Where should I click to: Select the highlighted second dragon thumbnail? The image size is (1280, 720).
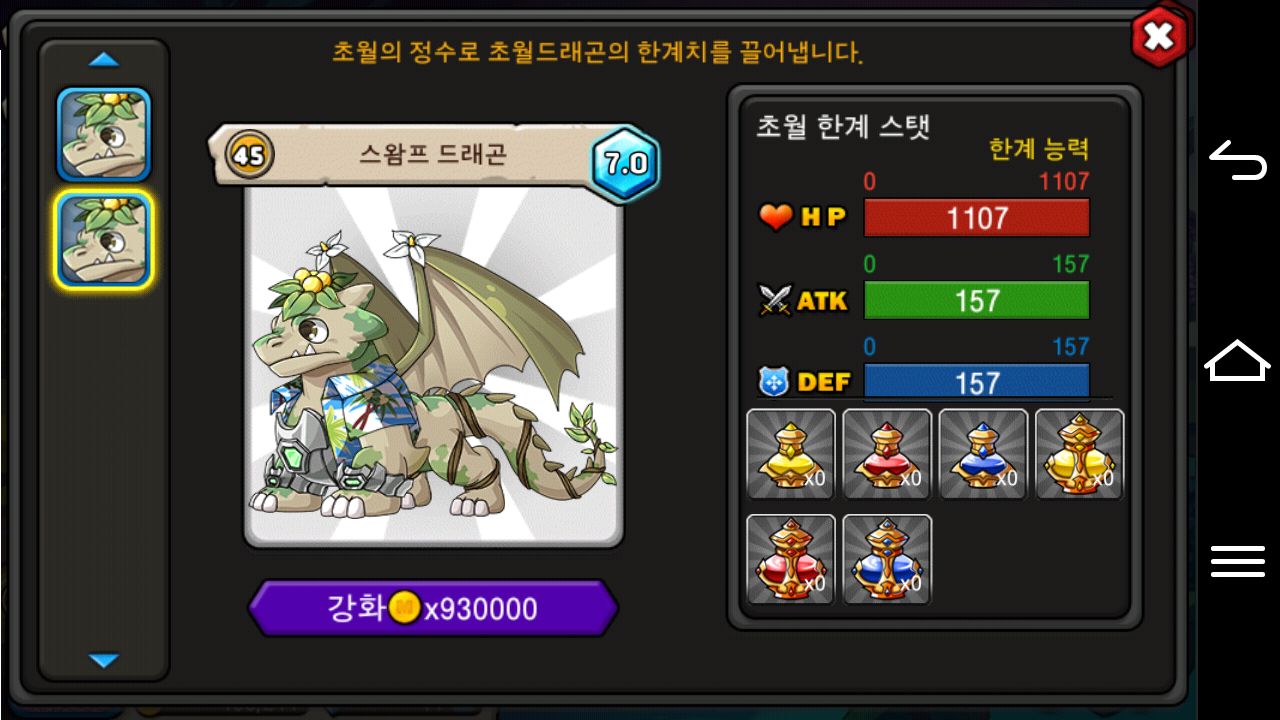104,240
